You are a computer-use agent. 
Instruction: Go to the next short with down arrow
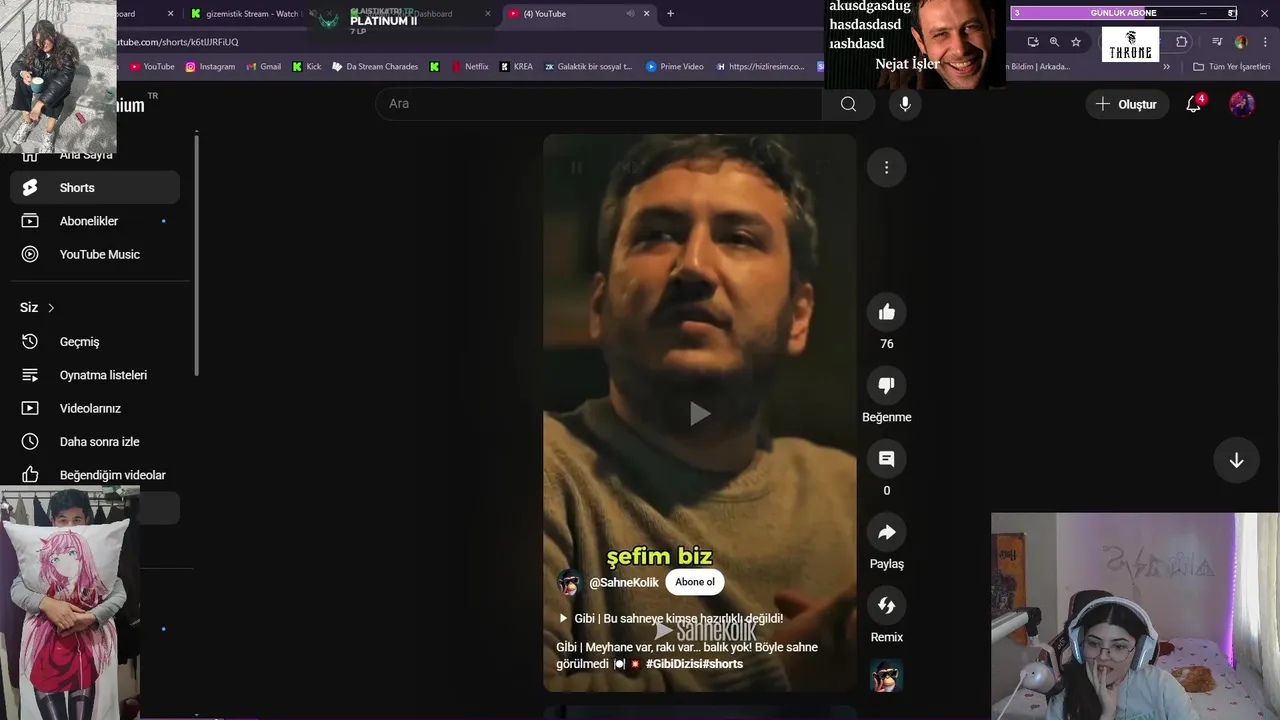[x=1236, y=460]
